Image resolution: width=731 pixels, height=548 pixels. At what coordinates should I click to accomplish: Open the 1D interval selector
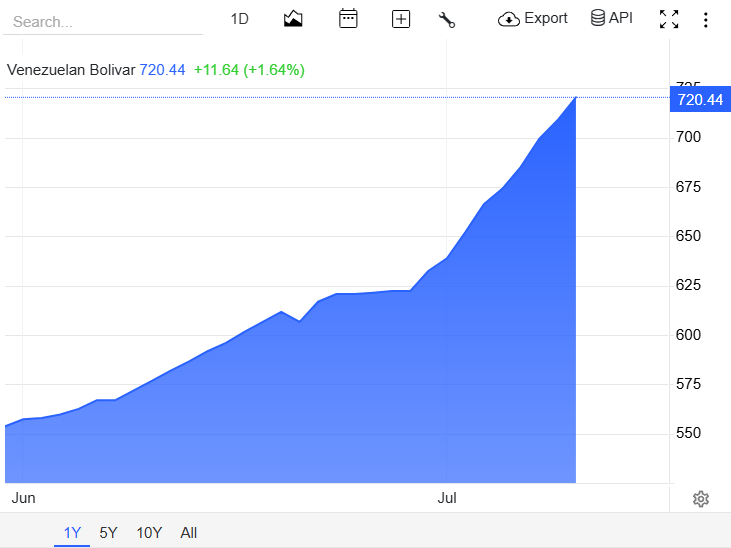point(240,19)
